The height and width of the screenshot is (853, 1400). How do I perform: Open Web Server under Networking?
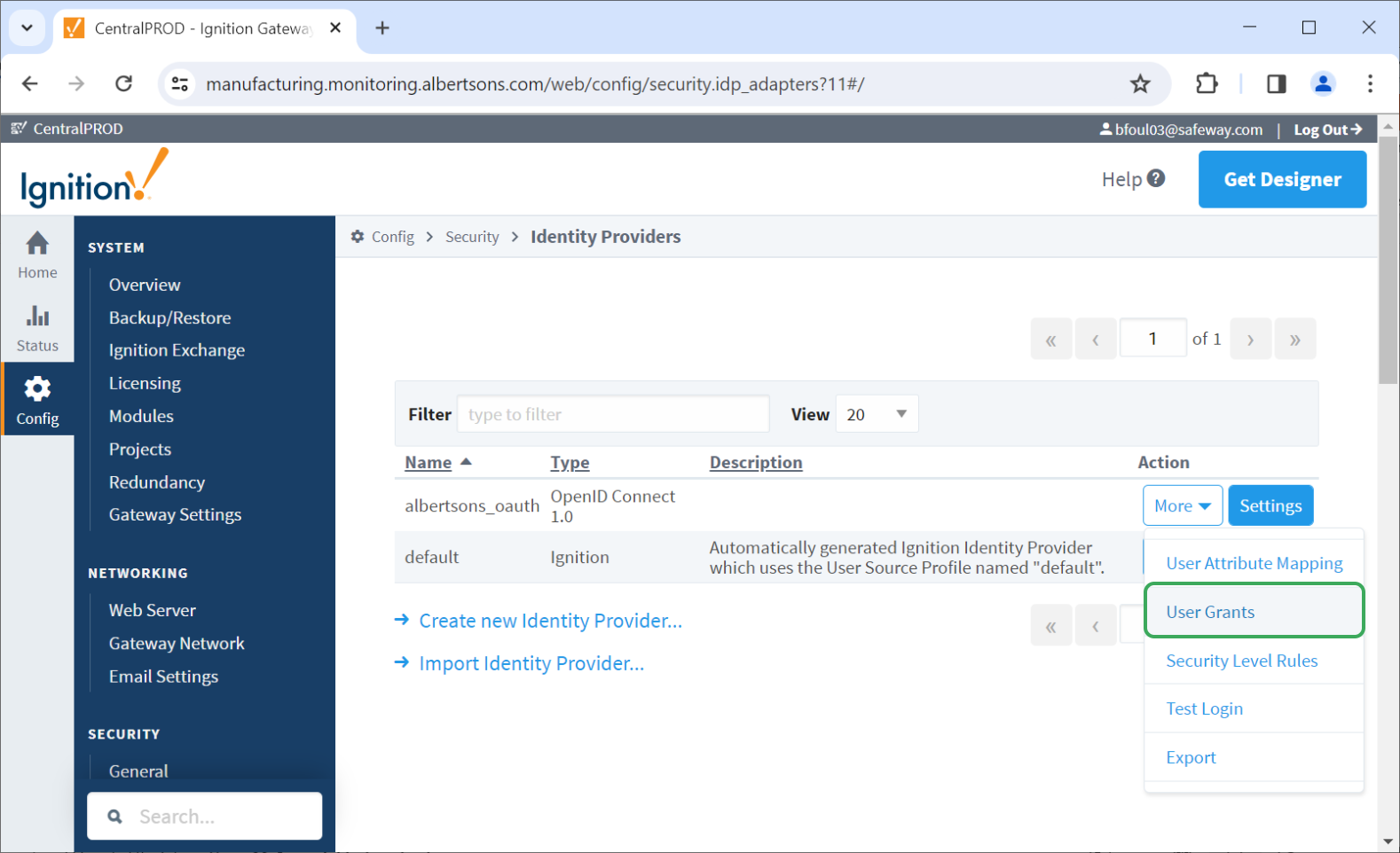153,610
